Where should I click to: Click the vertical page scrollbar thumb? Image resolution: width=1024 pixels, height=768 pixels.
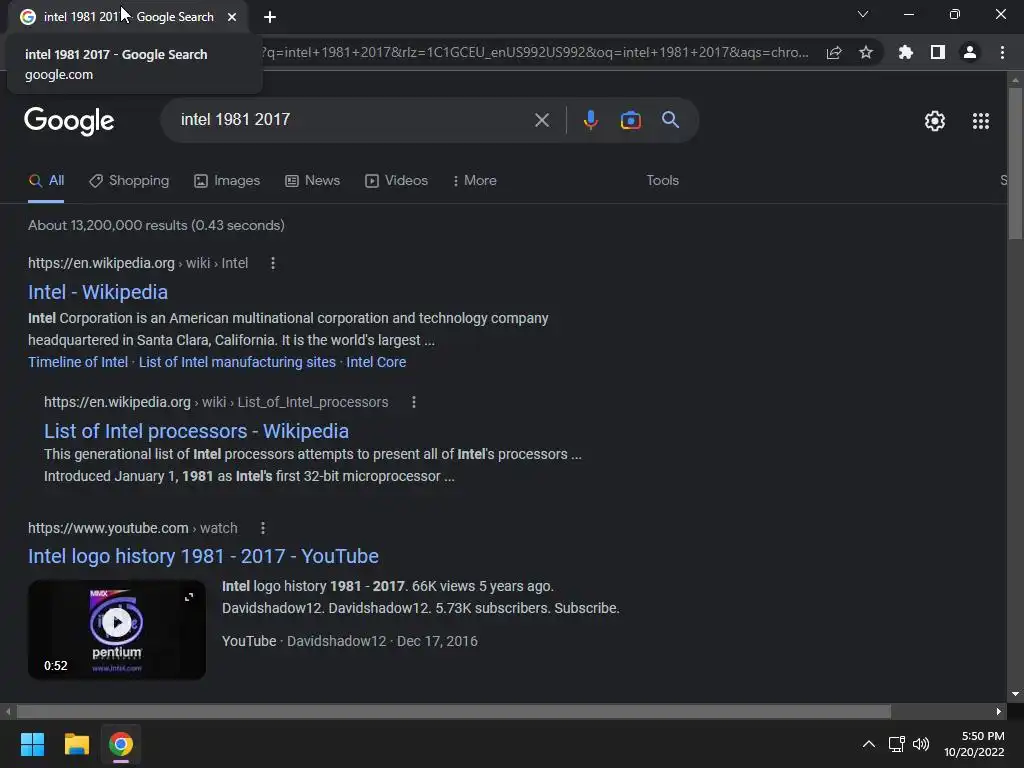coord(1015,163)
